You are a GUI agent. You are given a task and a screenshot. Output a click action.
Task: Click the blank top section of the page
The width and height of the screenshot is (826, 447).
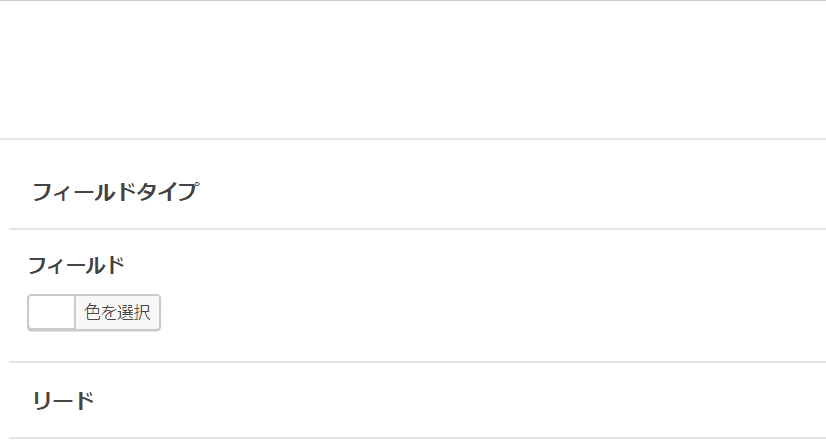(413, 70)
